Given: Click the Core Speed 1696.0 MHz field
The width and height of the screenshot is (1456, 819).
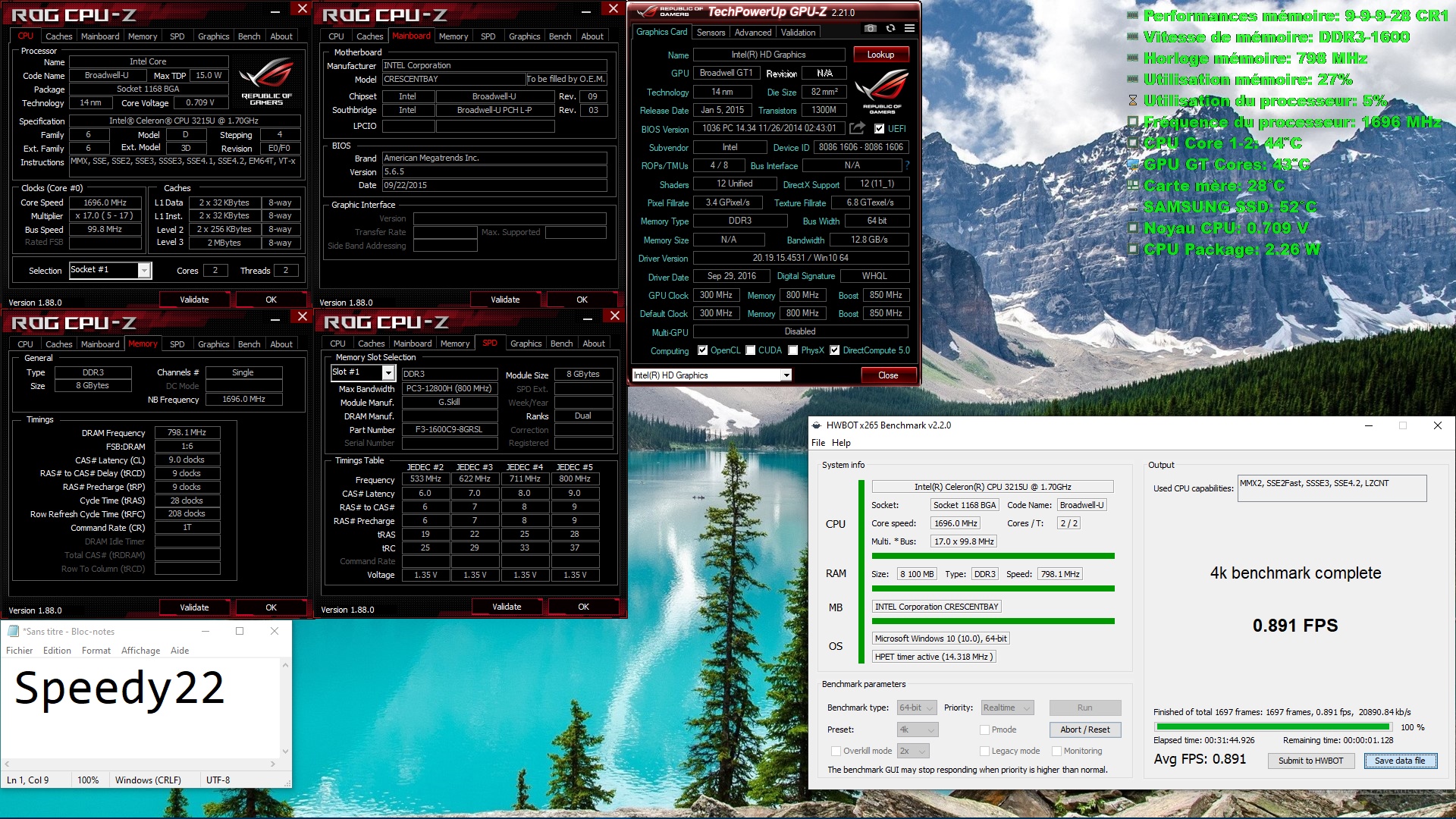Looking at the screenshot, I should pyautogui.click(x=105, y=202).
